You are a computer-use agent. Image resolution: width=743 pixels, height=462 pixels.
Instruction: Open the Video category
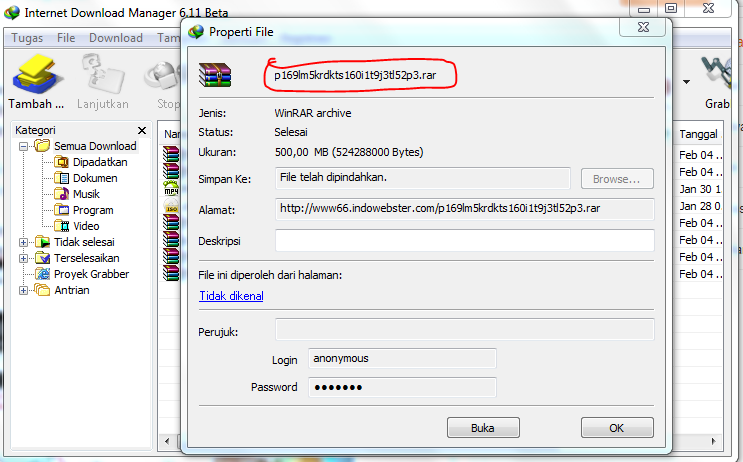86,226
